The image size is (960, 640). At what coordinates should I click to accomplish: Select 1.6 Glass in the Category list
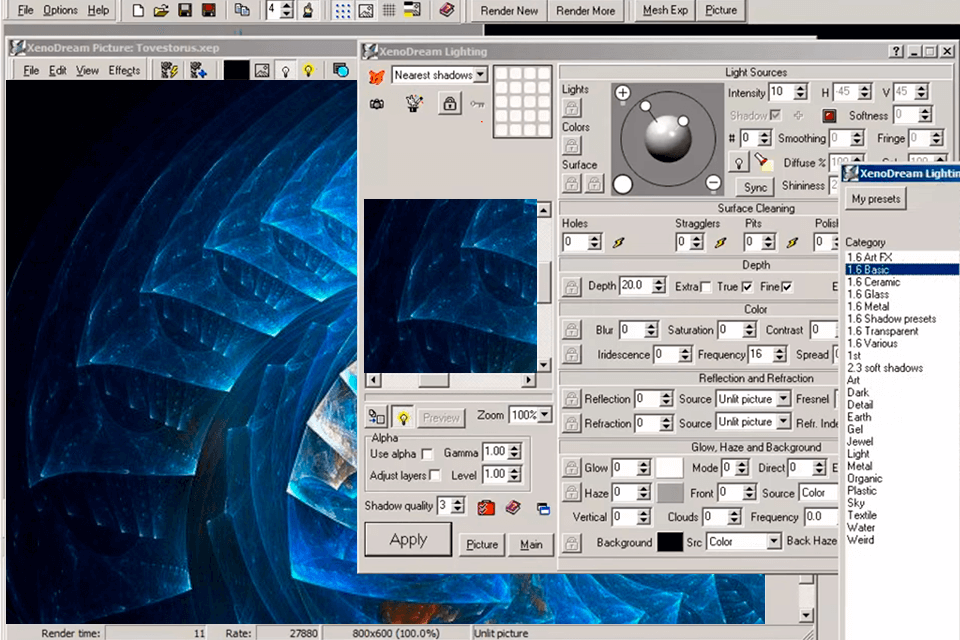click(867, 294)
